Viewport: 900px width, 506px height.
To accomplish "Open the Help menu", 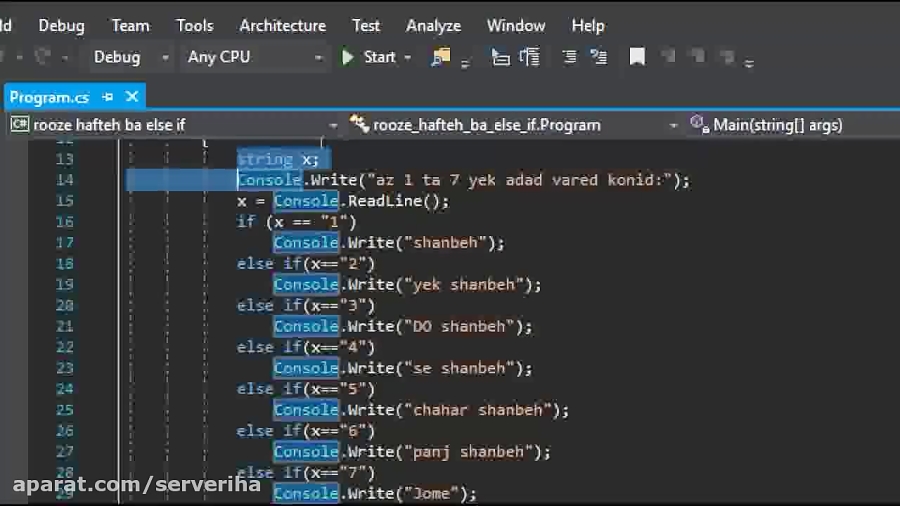I will [588, 26].
